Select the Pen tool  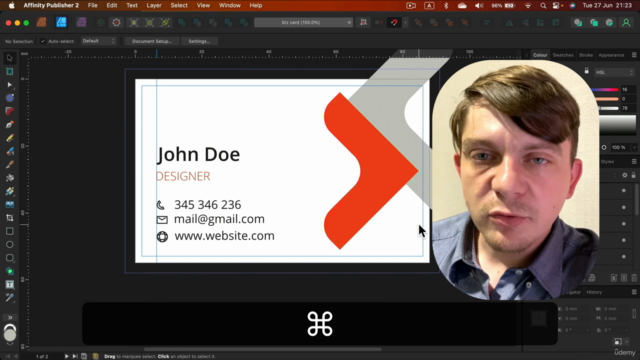(10, 124)
